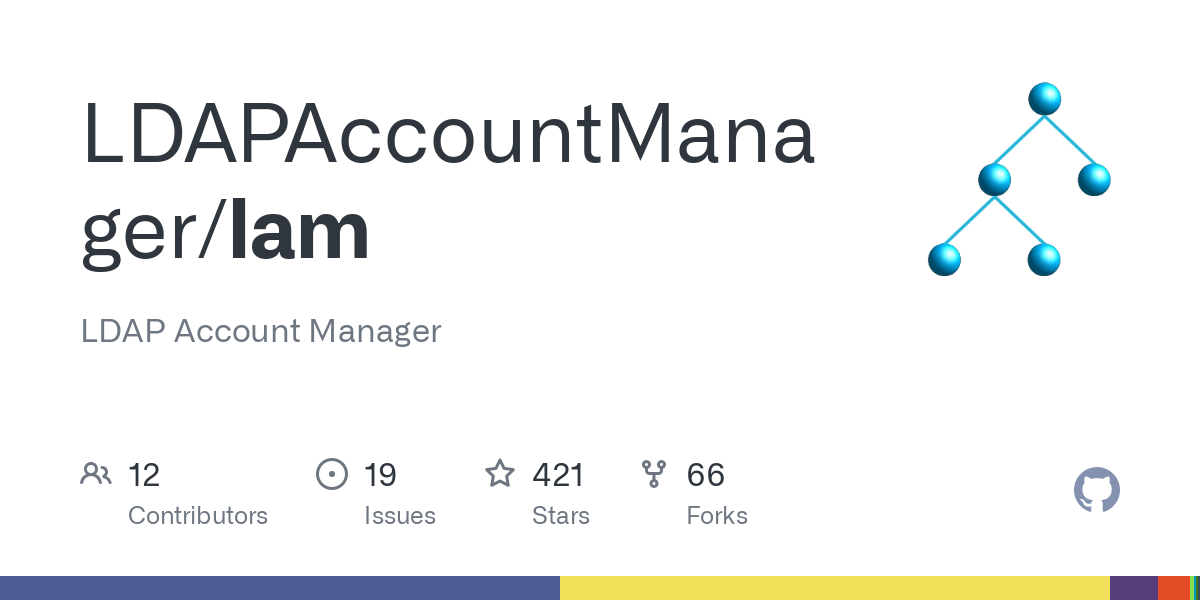This screenshot has height=600, width=1200.
Task: Click the blue segment of the language bar
Action: click(x=280, y=588)
